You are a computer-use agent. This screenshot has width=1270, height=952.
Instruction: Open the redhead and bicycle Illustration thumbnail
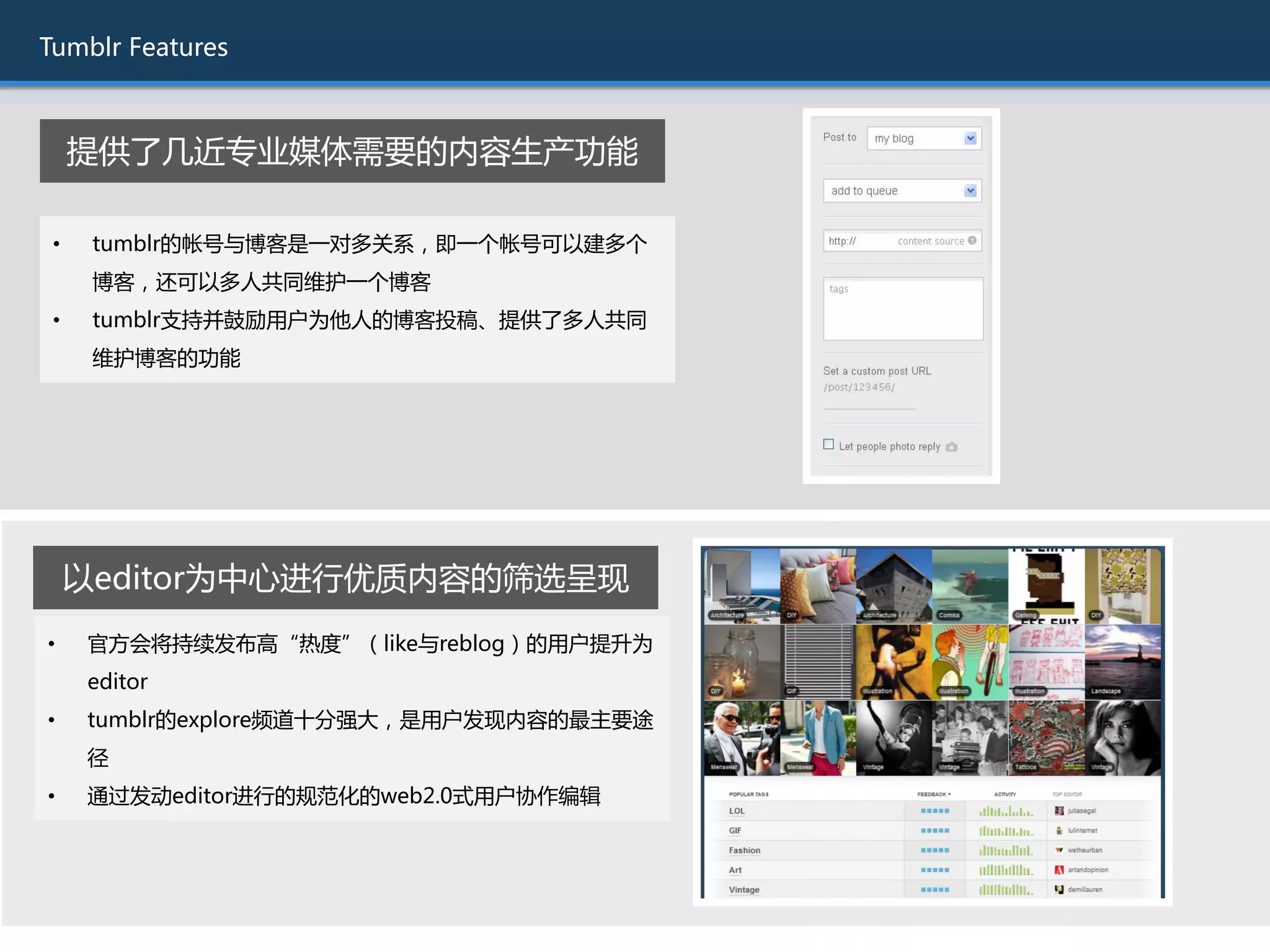point(970,662)
